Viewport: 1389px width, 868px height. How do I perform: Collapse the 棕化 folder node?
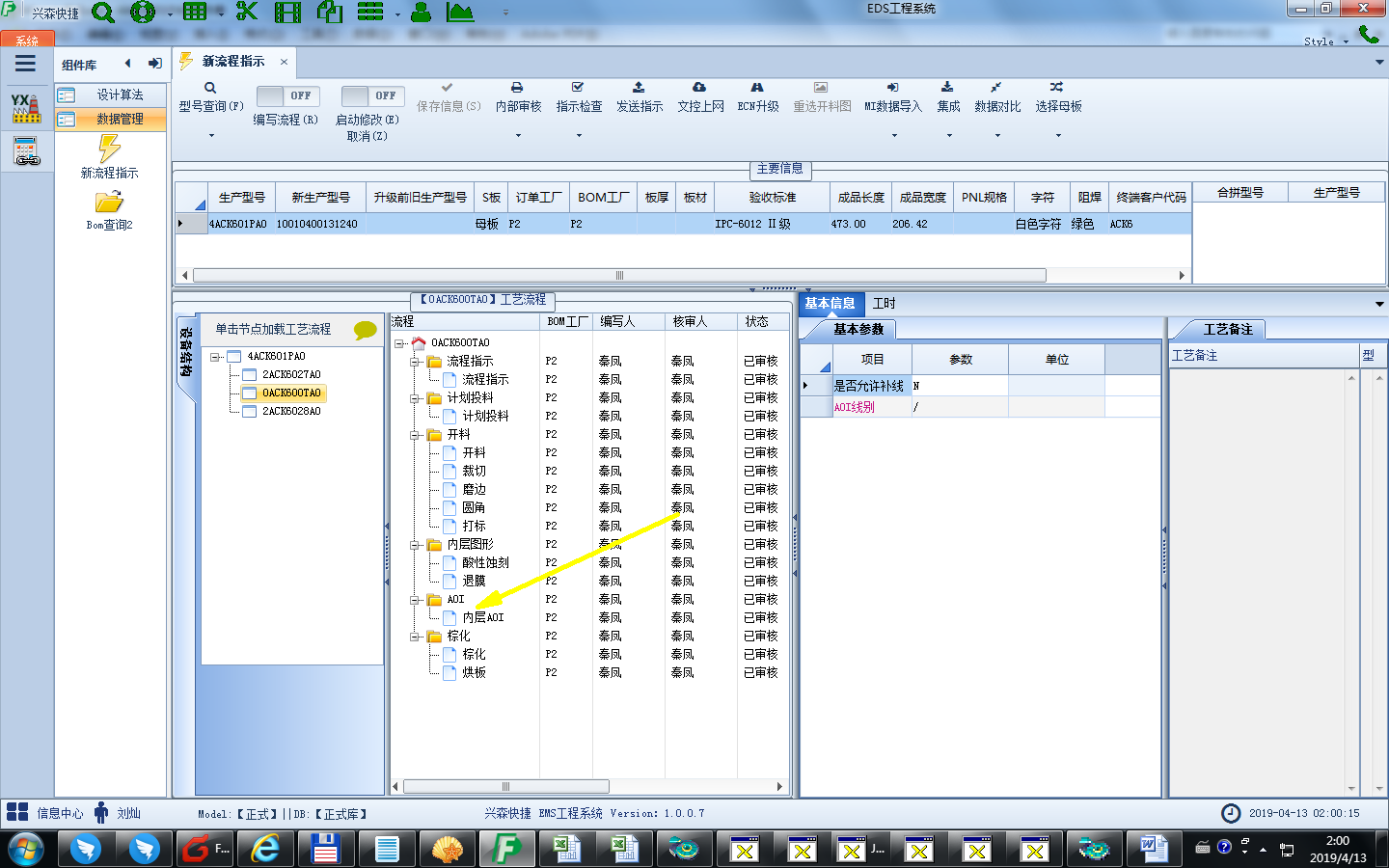point(415,637)
